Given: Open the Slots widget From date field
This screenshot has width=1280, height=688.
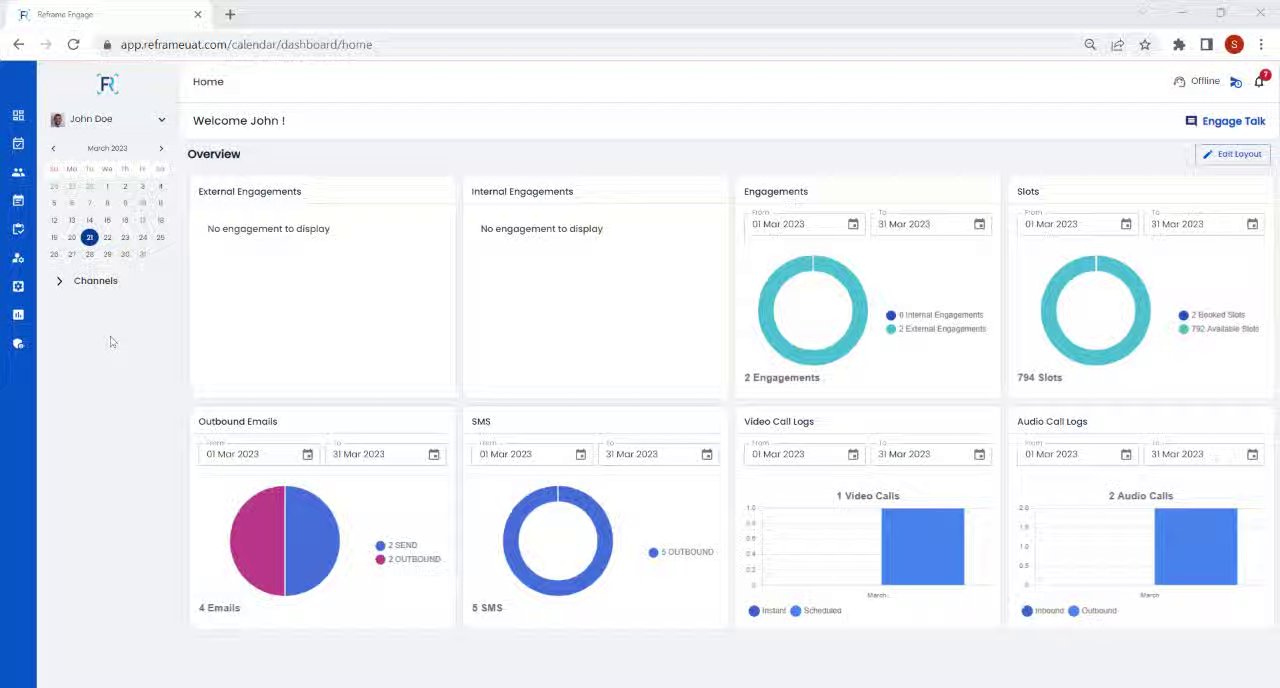Looking at the screenshot, I should click(x=1078, y=224).
